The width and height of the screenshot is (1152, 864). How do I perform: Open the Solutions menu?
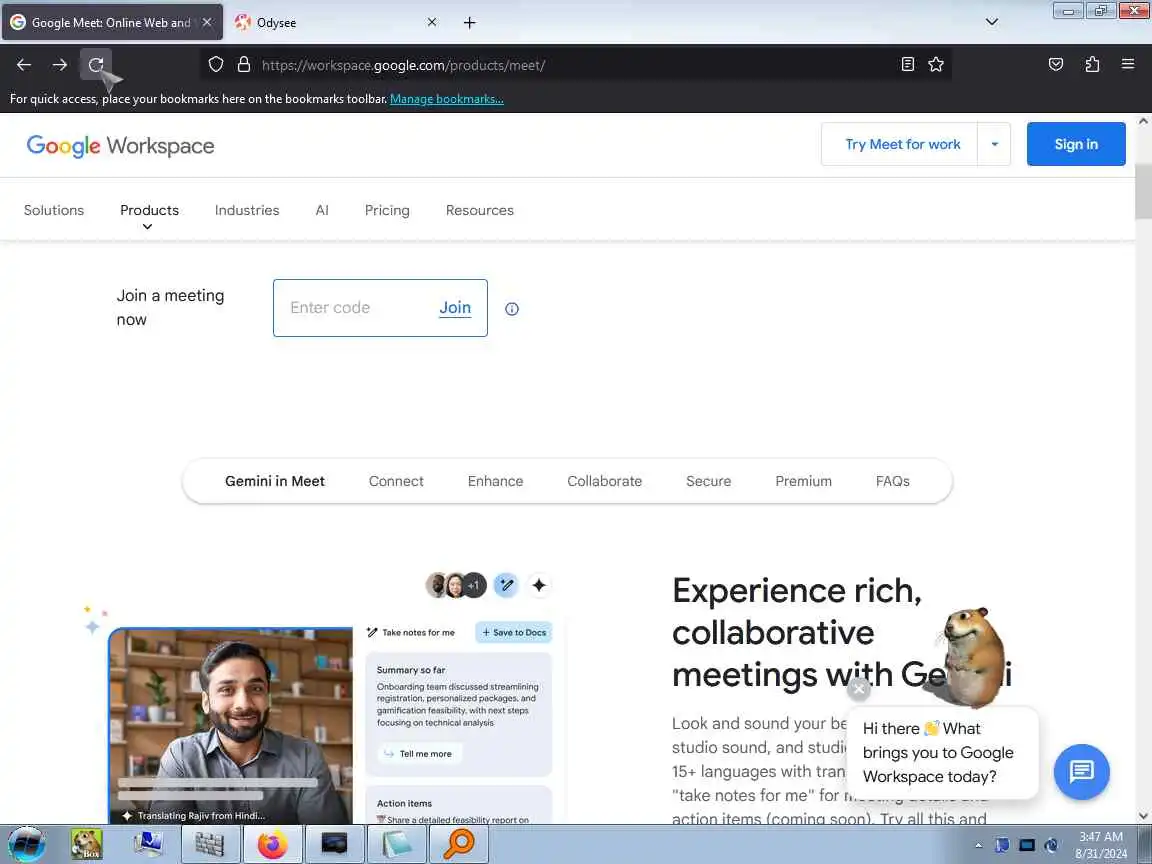pos(54,210)
